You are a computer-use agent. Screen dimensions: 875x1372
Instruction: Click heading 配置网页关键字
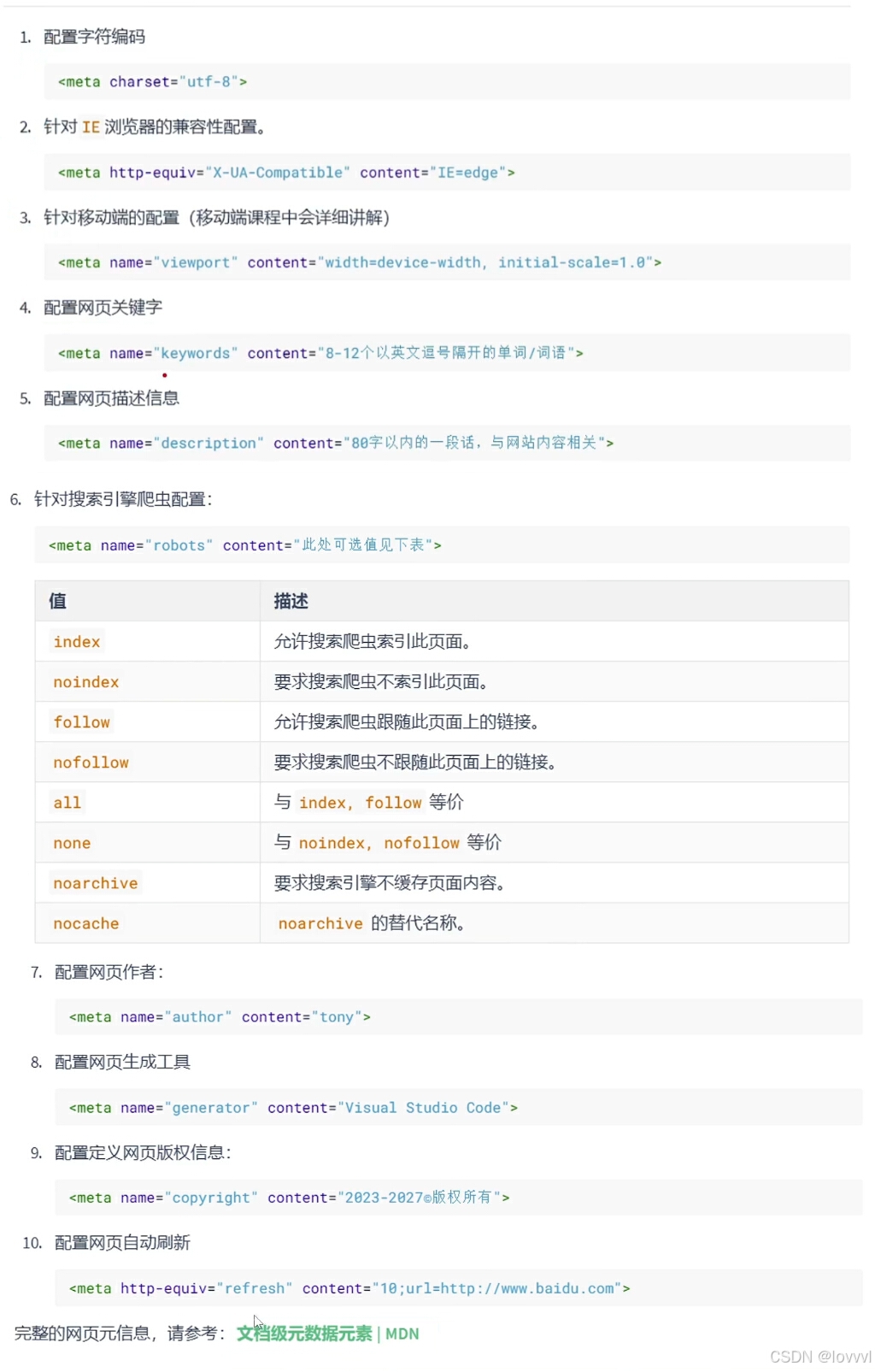pos(103,307)
